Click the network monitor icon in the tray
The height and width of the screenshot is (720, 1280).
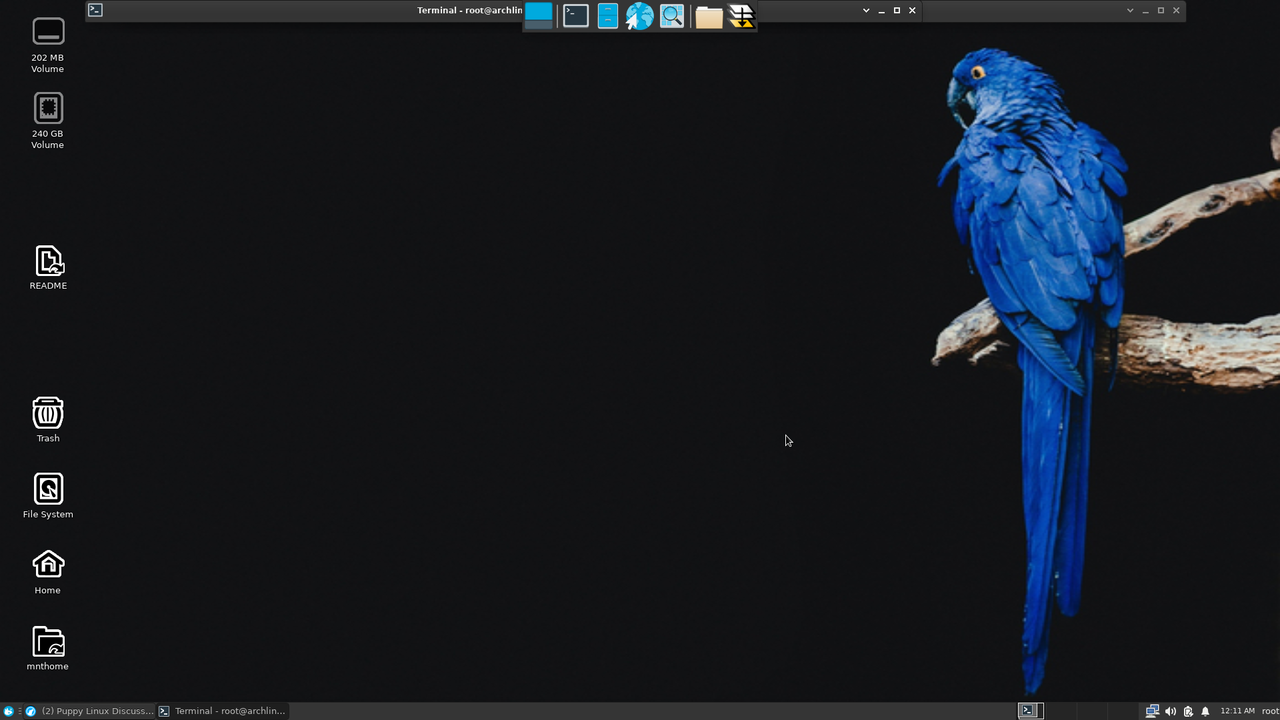click(1152, 711)
